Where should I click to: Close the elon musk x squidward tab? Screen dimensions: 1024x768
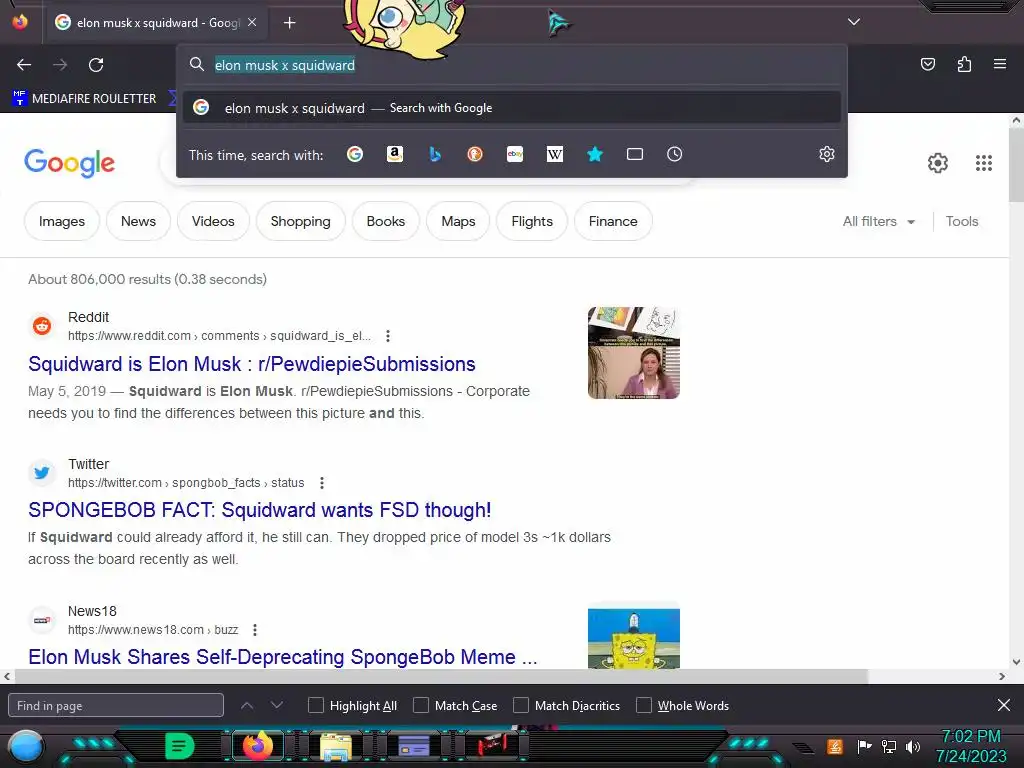(252, 22)
